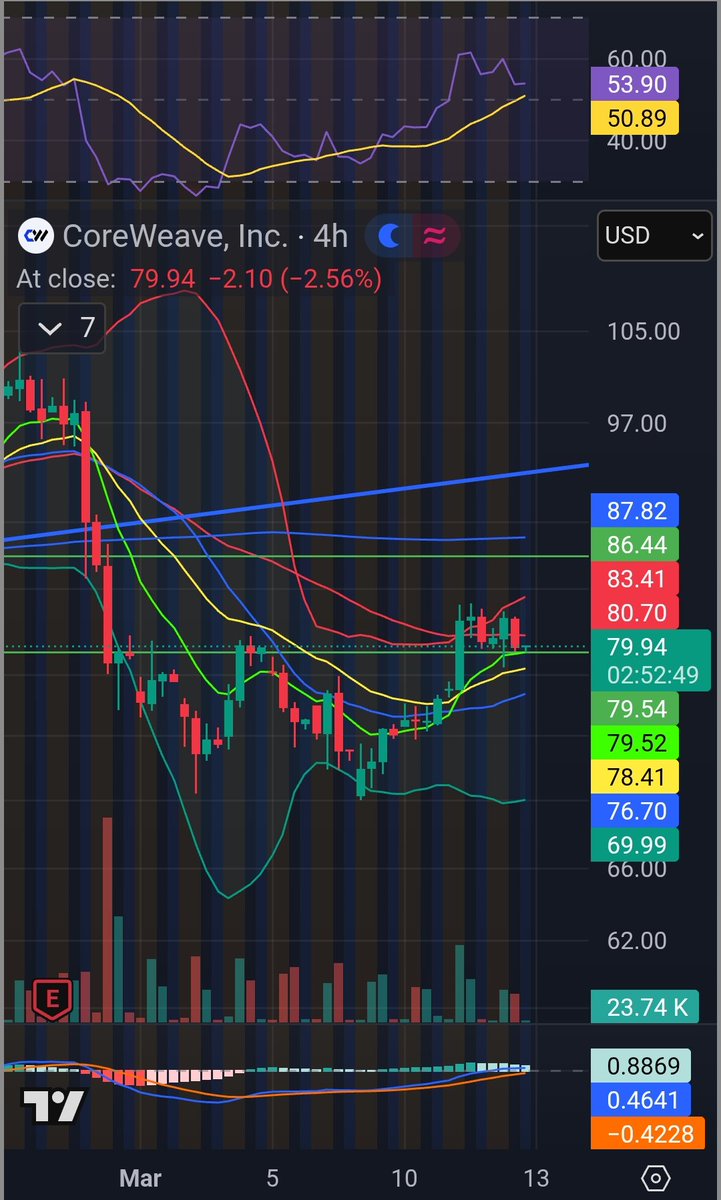Select the 86.44 green price label
The width and height of the screenshot is (721, 1200).
636,545
